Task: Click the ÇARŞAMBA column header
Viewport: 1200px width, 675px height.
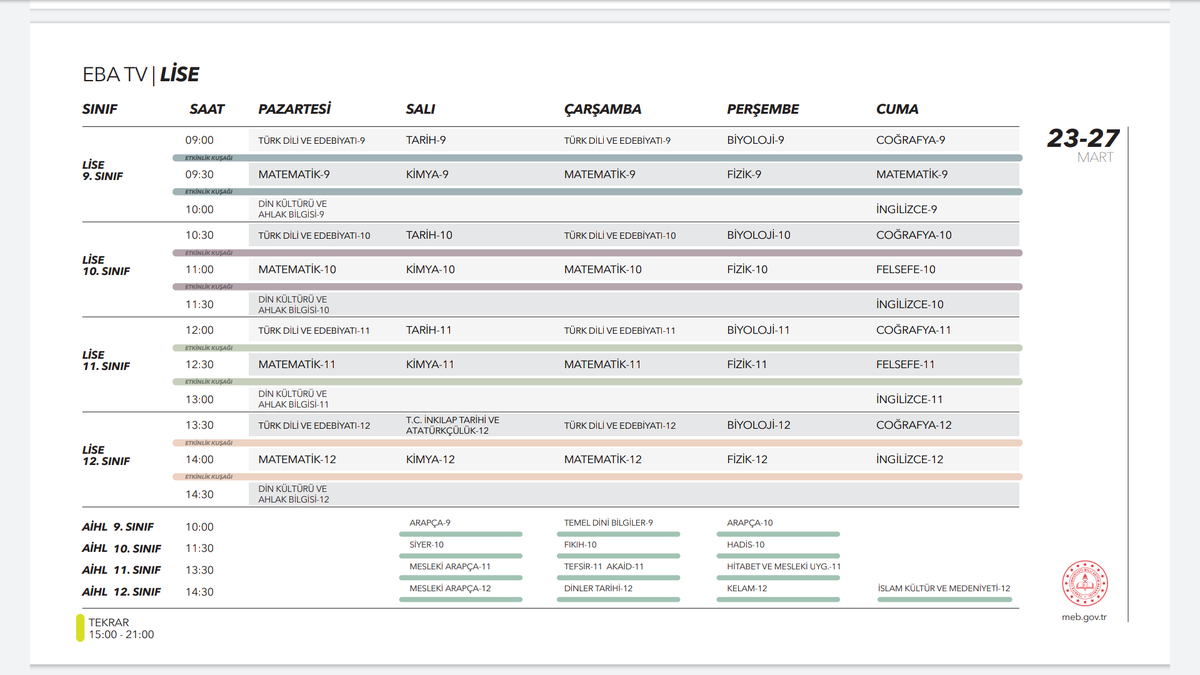Action: tap(603, 109)
